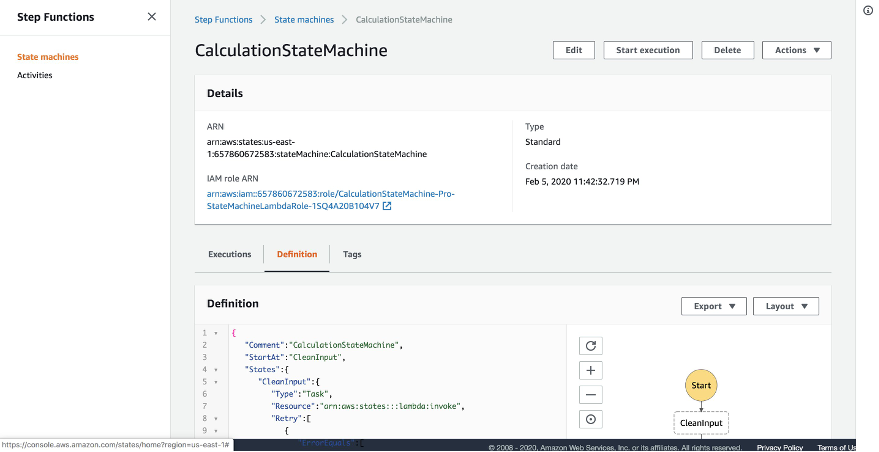The height and width of the screenshot is (452, 879).
Task: Go to State machines breadcrumb
Action: pyautogui.click(x=304, y=20)
